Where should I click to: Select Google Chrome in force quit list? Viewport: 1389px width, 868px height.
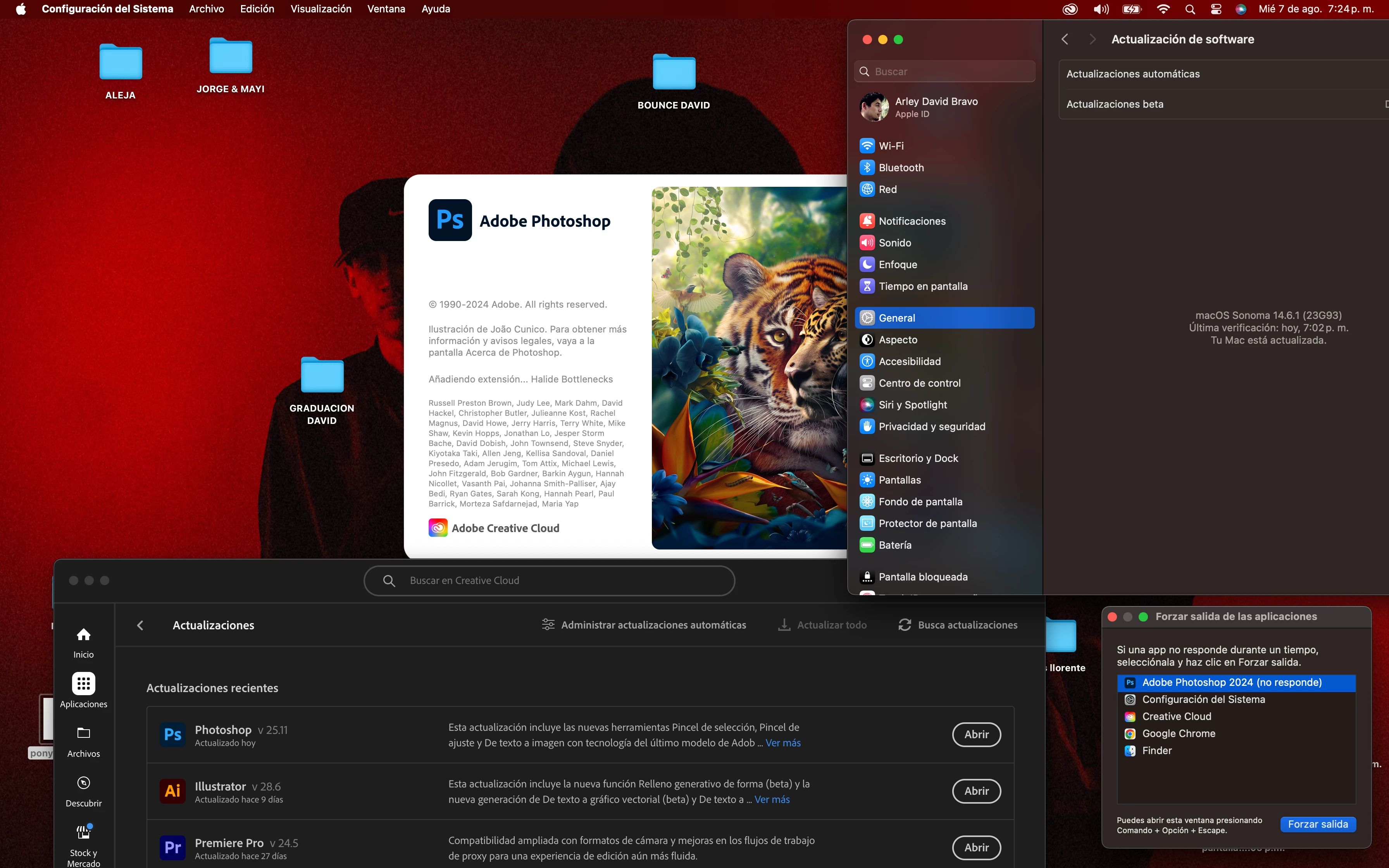(x=1178, y=734)
